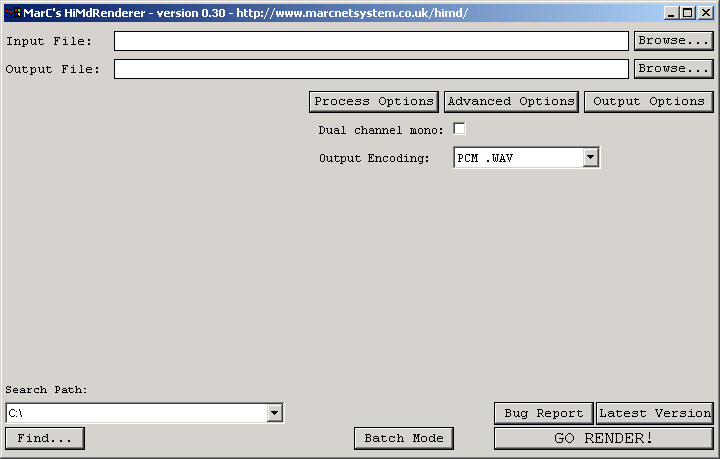The width and height of the screenshot is (720, 459).
Task: Open the Search Path dropdown arrow
Action: 275,413
